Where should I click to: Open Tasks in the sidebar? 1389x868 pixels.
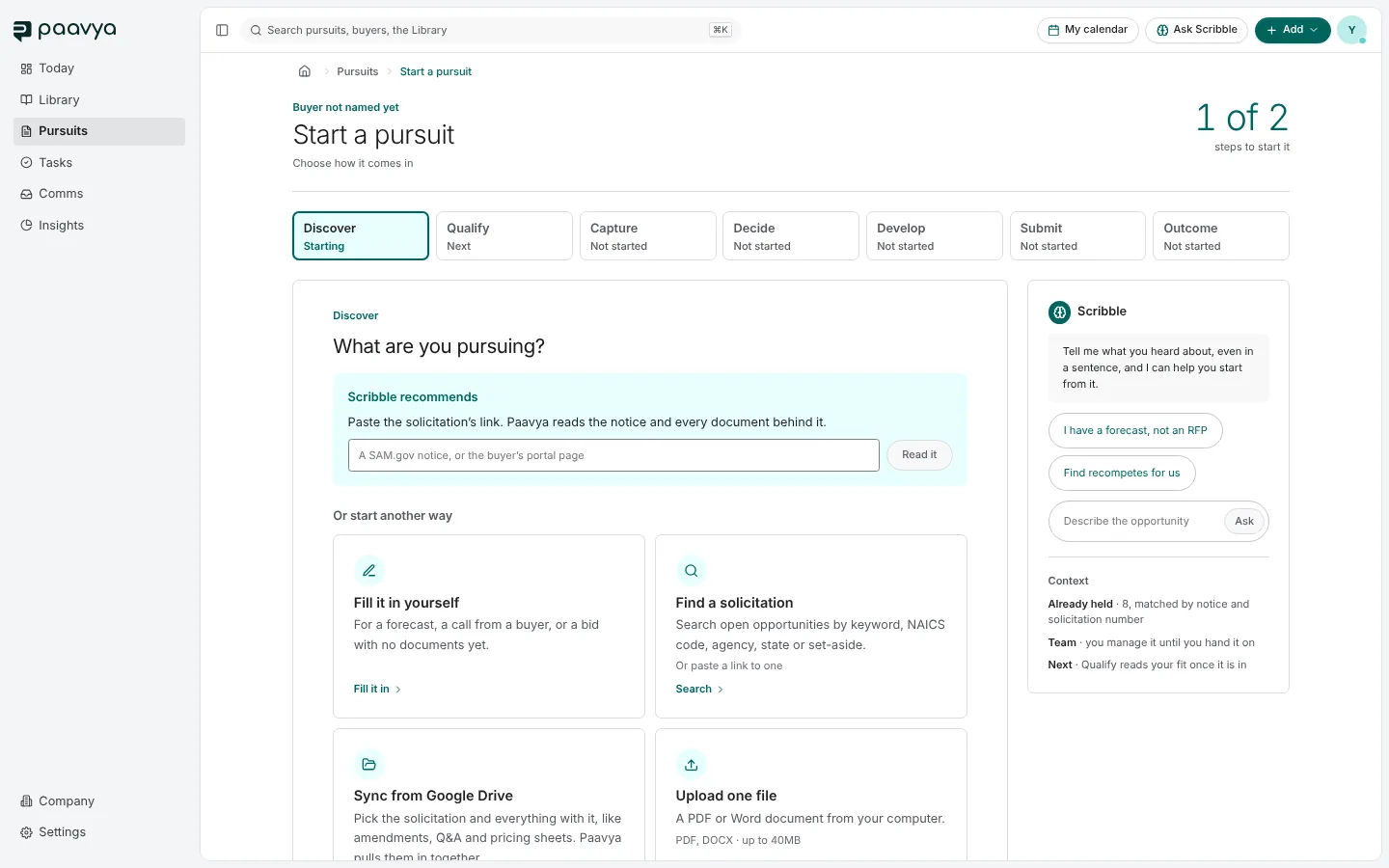coord(99,163)
